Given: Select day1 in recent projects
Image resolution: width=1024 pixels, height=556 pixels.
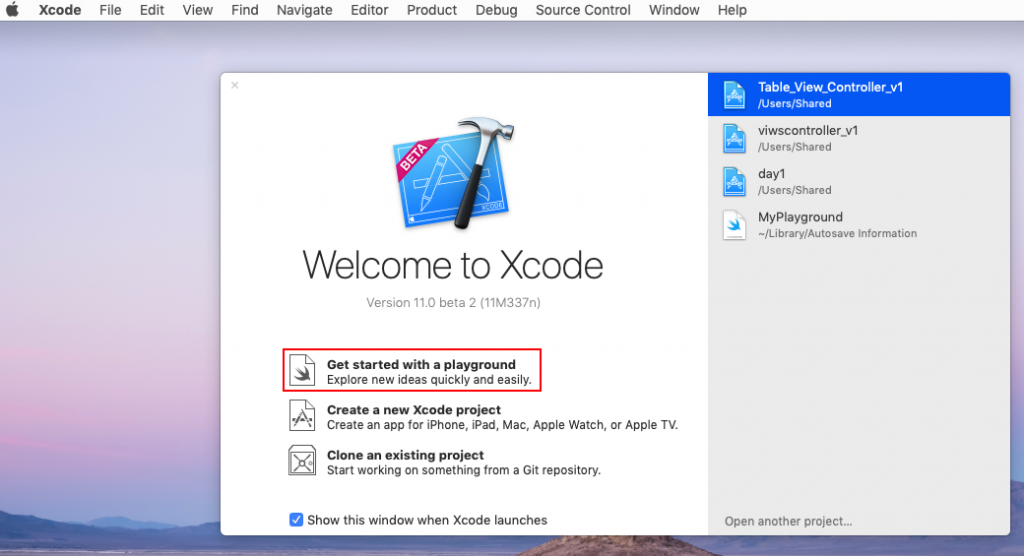Looking at the screenshot, I should coord(859,181).
